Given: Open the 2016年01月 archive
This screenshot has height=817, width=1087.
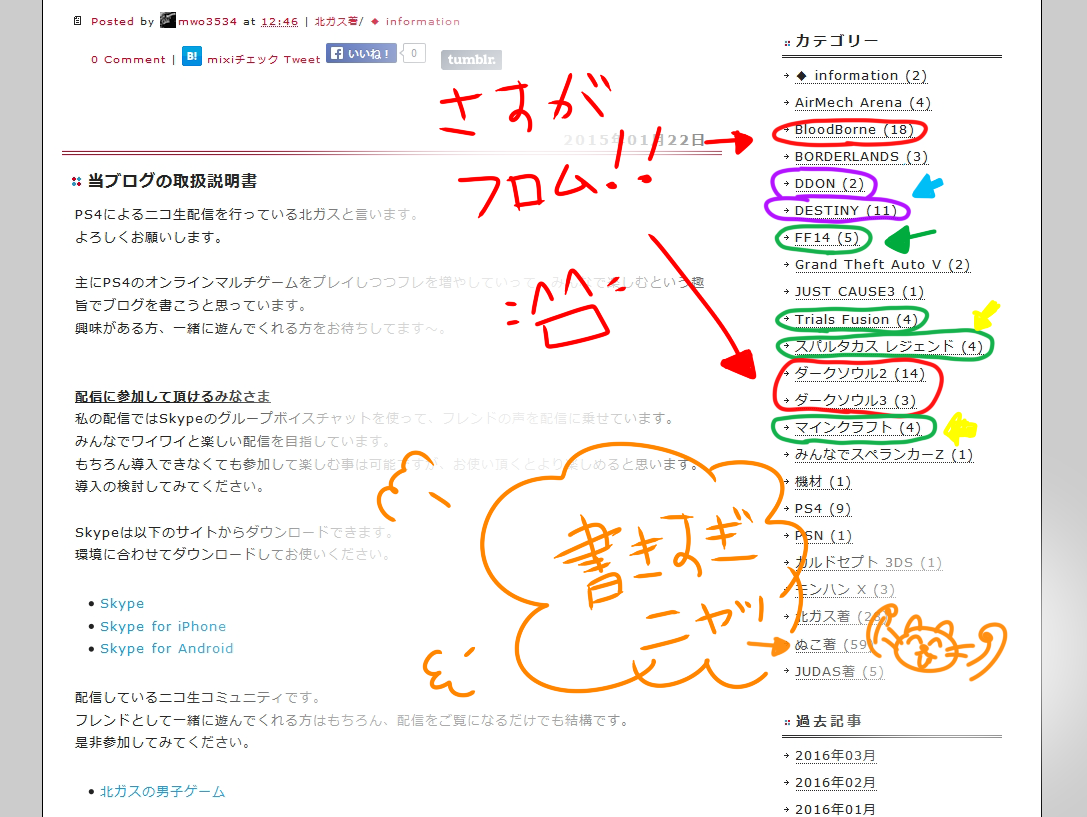Looking at the screenshot, I should coord(835,809).
